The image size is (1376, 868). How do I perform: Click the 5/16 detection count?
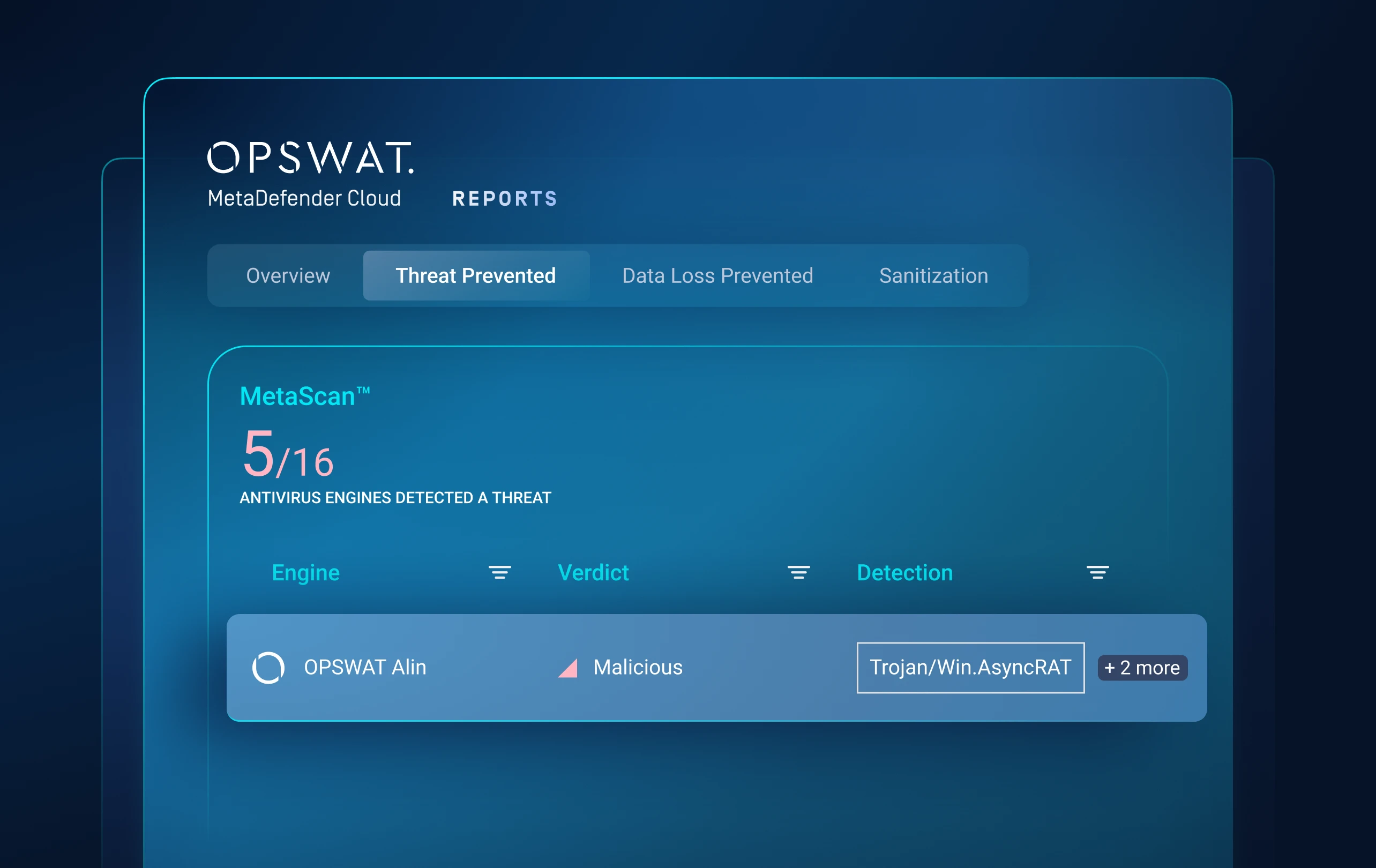[288, 454]
